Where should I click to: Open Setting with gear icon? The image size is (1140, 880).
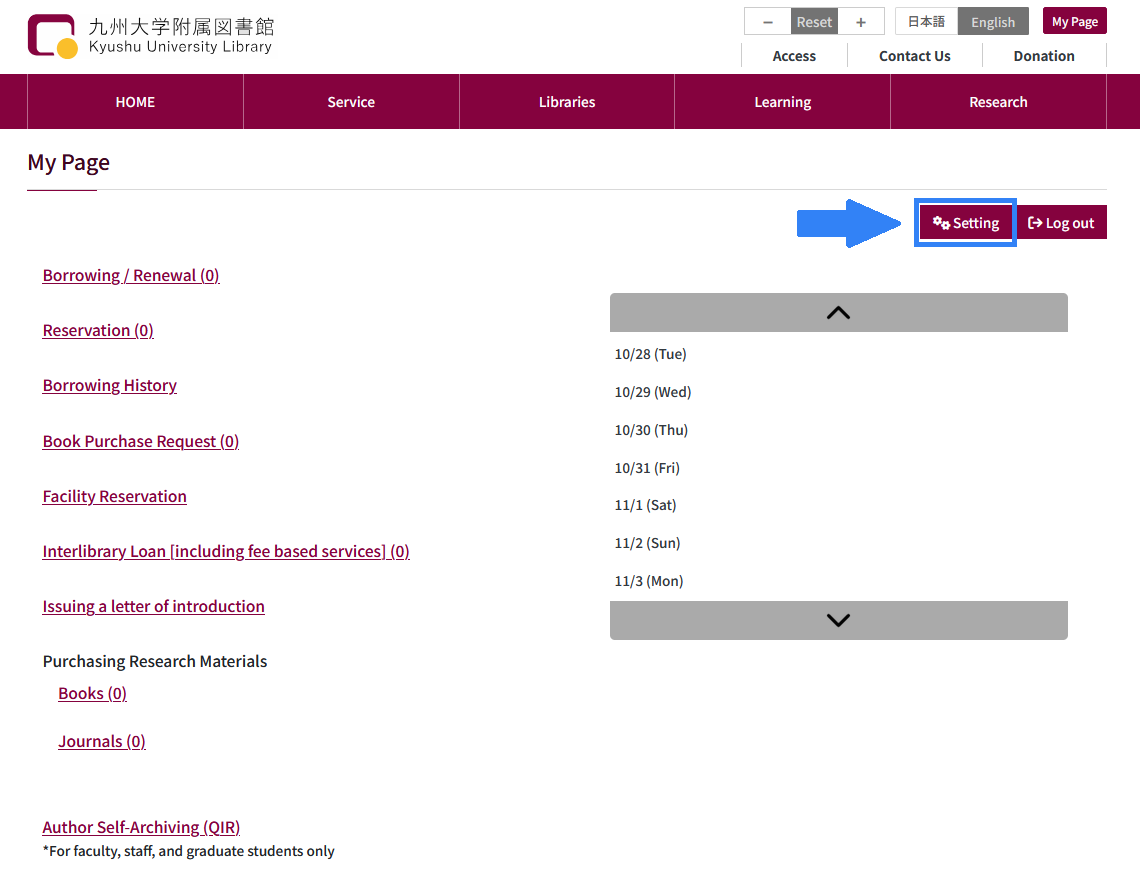pyautogui.click(x=966, y=223)
